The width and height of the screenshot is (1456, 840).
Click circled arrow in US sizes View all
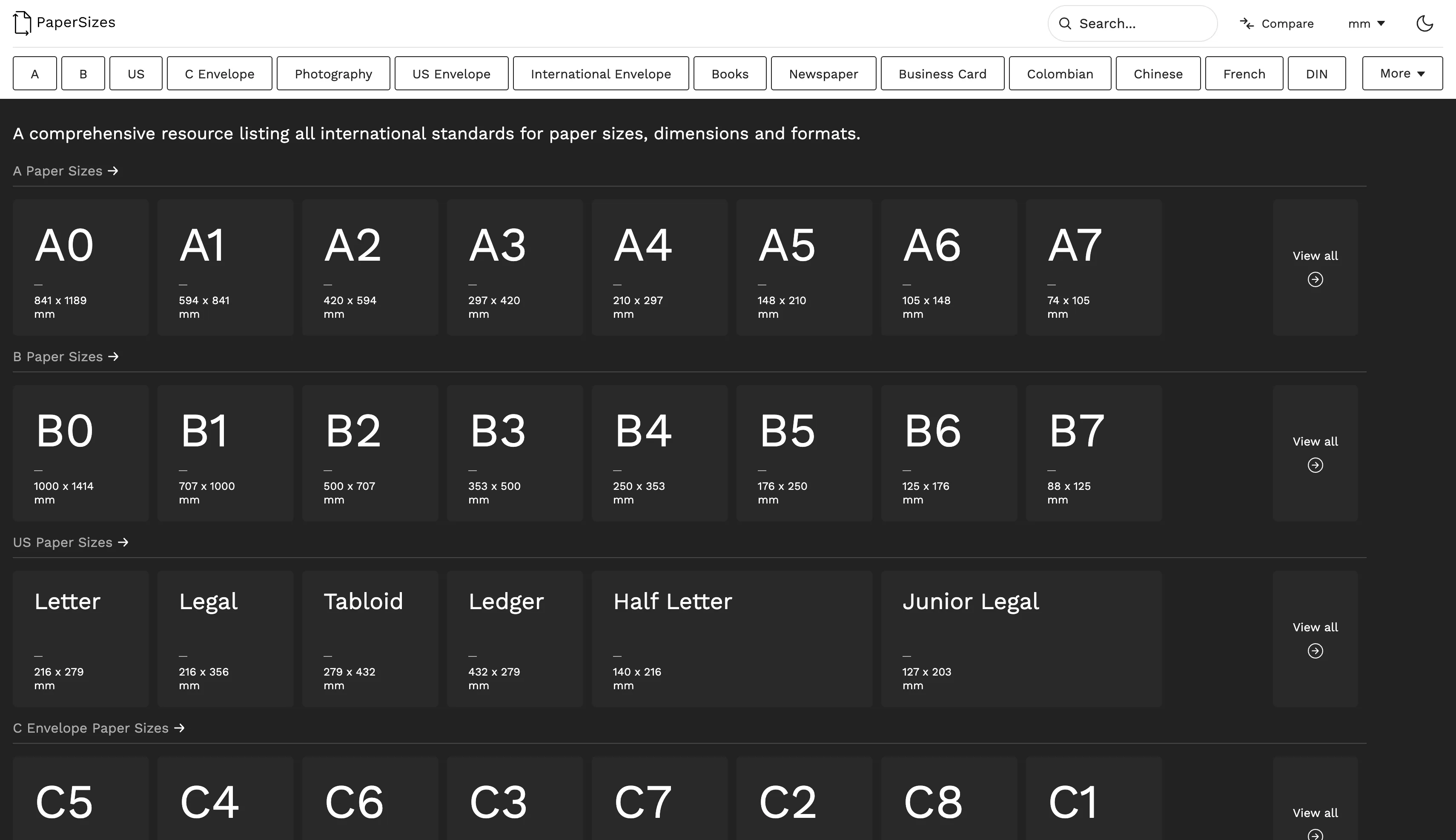1315,651
